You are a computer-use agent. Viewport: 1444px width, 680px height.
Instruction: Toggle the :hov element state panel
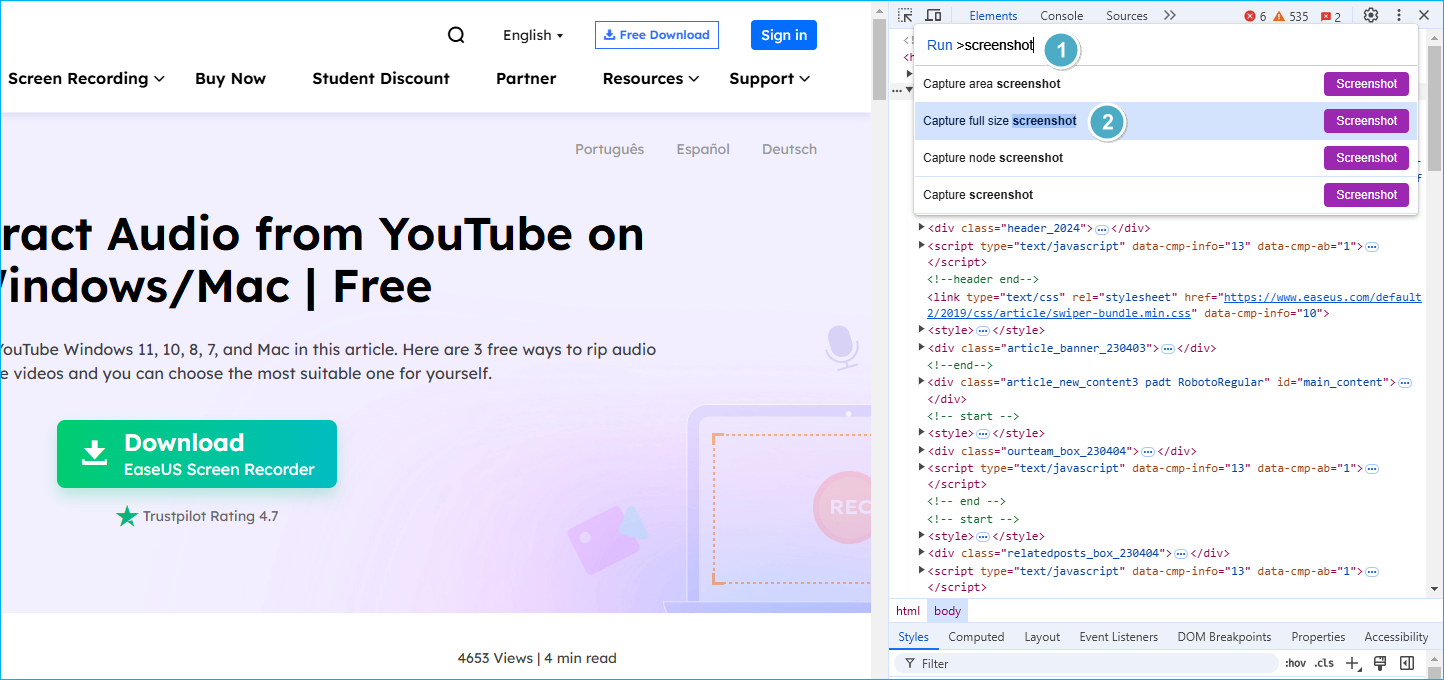pos(1296,663)
